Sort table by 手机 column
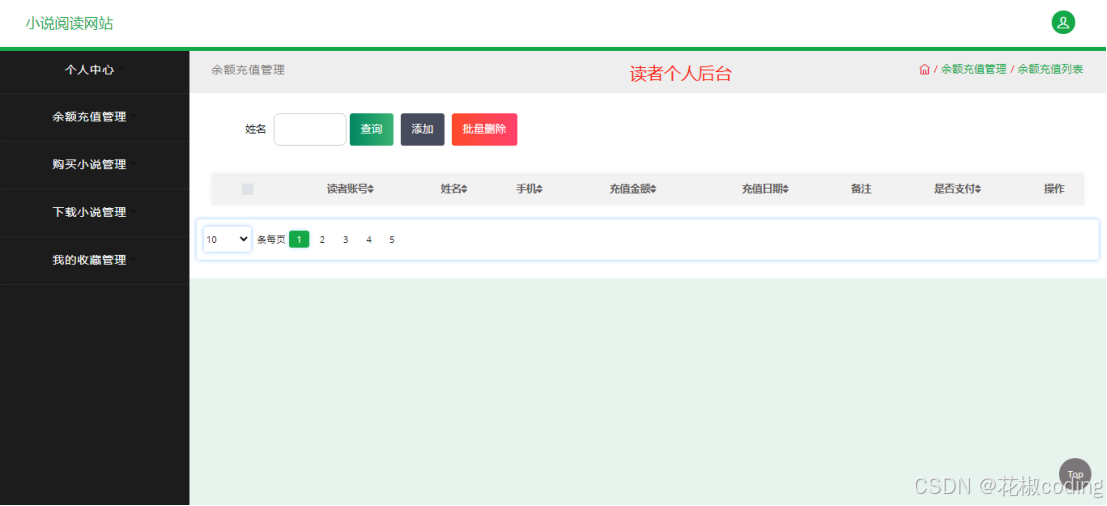The width and height of the screenshot is (1107, 506). pos(529,189)
